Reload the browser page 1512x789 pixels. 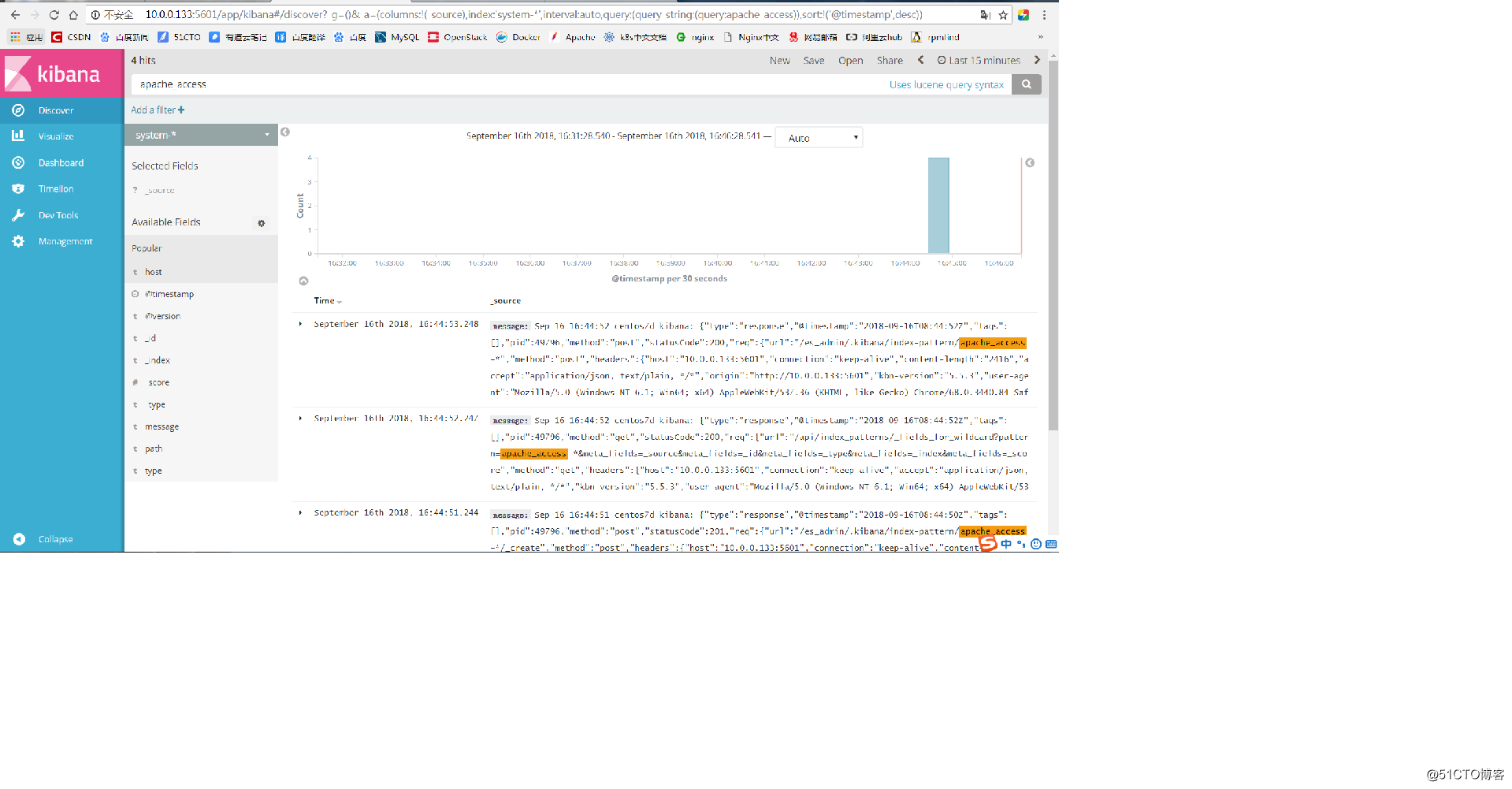(54, 15)
